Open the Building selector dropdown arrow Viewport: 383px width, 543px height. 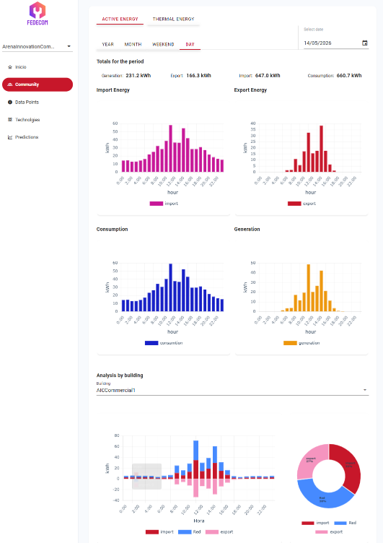coord(365,390)
